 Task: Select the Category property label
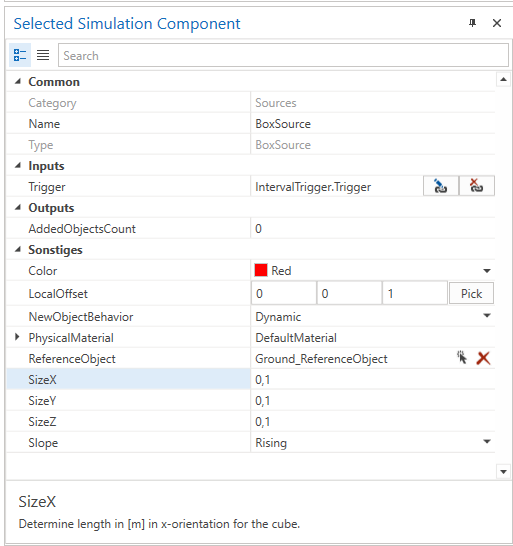52,103
